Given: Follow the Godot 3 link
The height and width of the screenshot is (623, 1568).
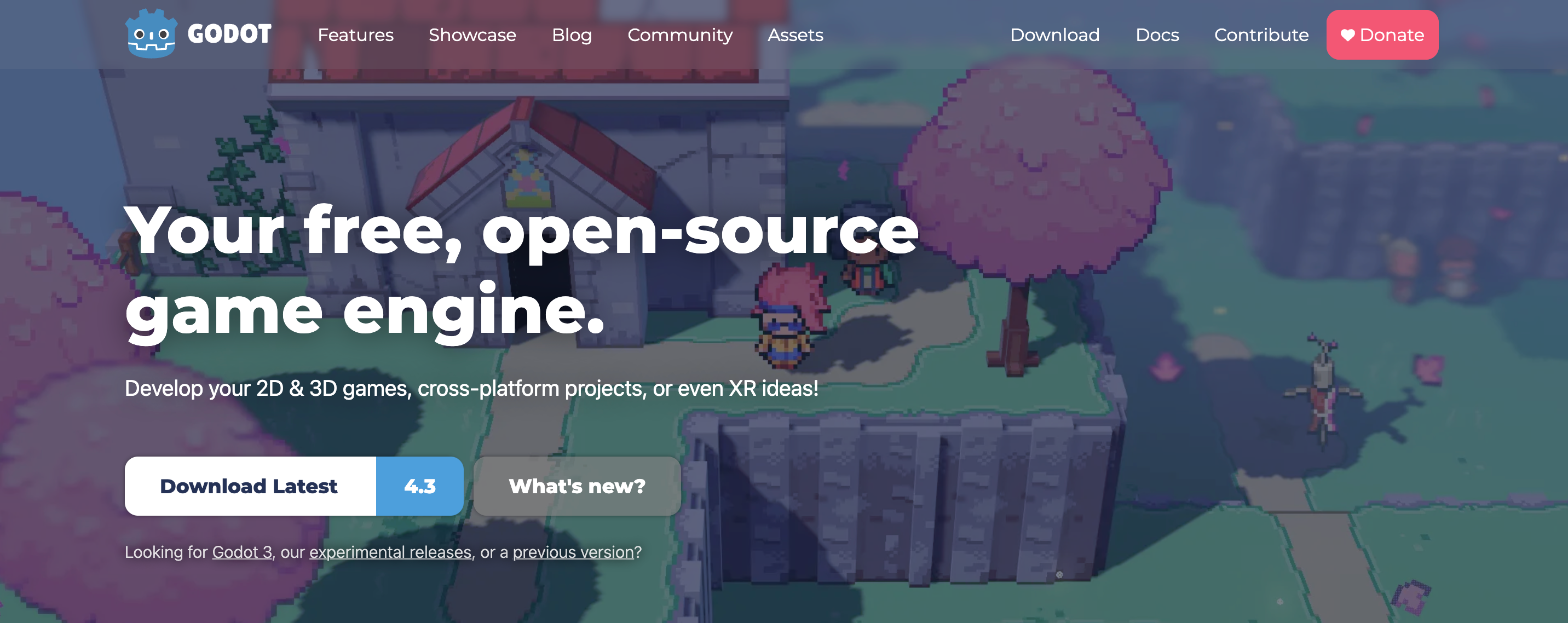Looking at the screenshot, I should [241, 552].
